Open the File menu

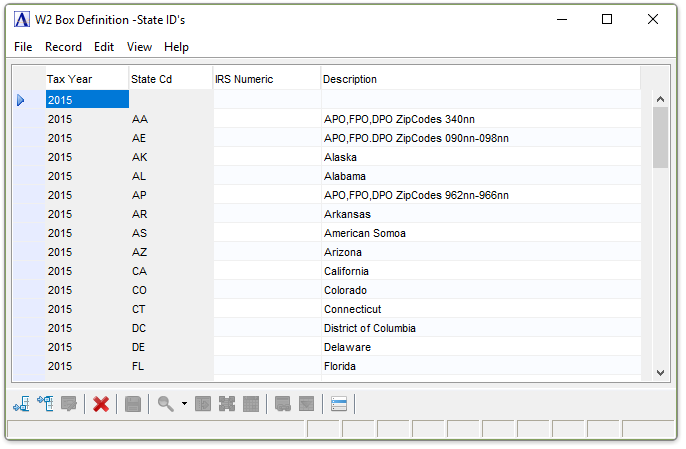23,47
